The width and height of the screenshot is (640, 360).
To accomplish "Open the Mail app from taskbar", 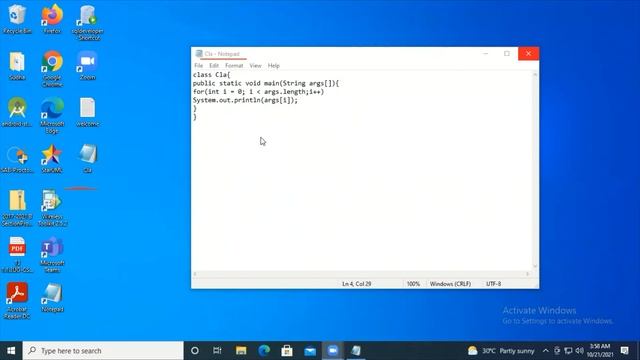I will pyautogui.click(x=310, y=351).
